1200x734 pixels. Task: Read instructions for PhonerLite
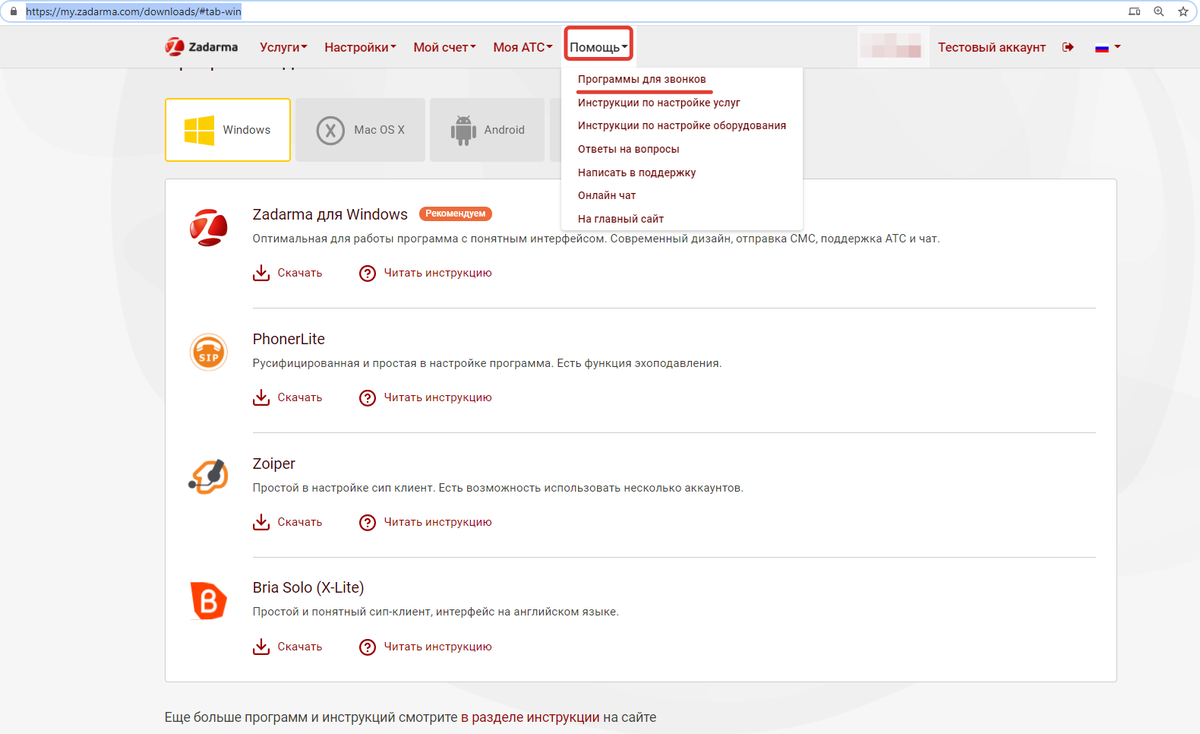pos(438,398)
